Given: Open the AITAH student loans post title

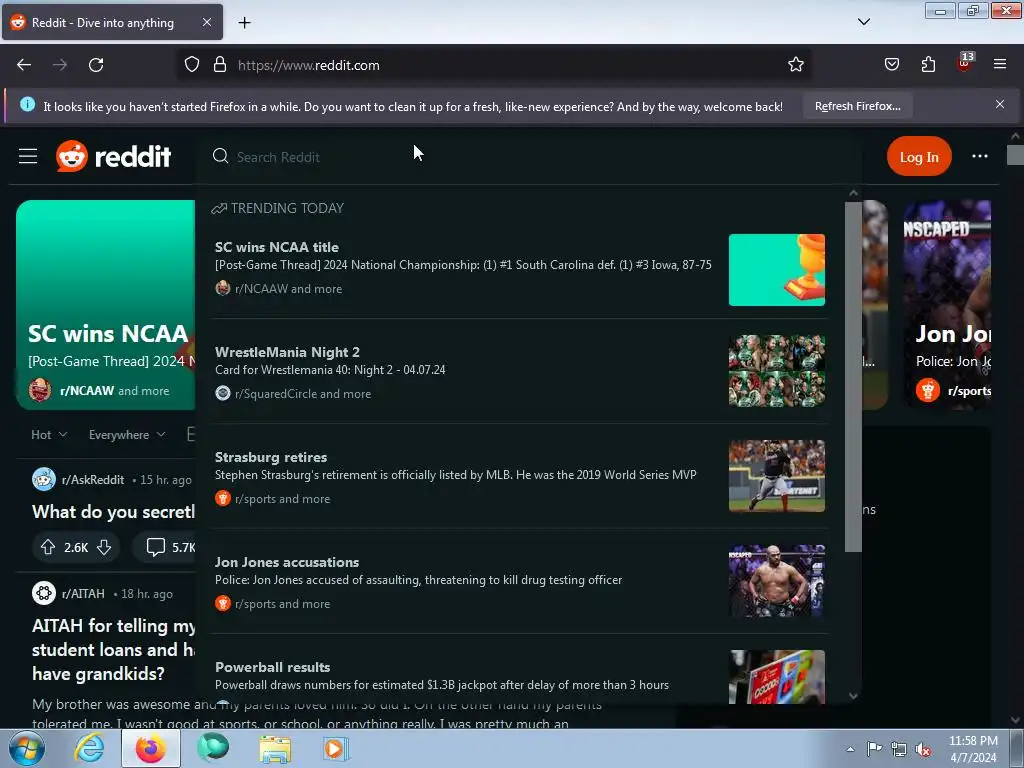Looking at the screenshot, I should tap(114, 650).
